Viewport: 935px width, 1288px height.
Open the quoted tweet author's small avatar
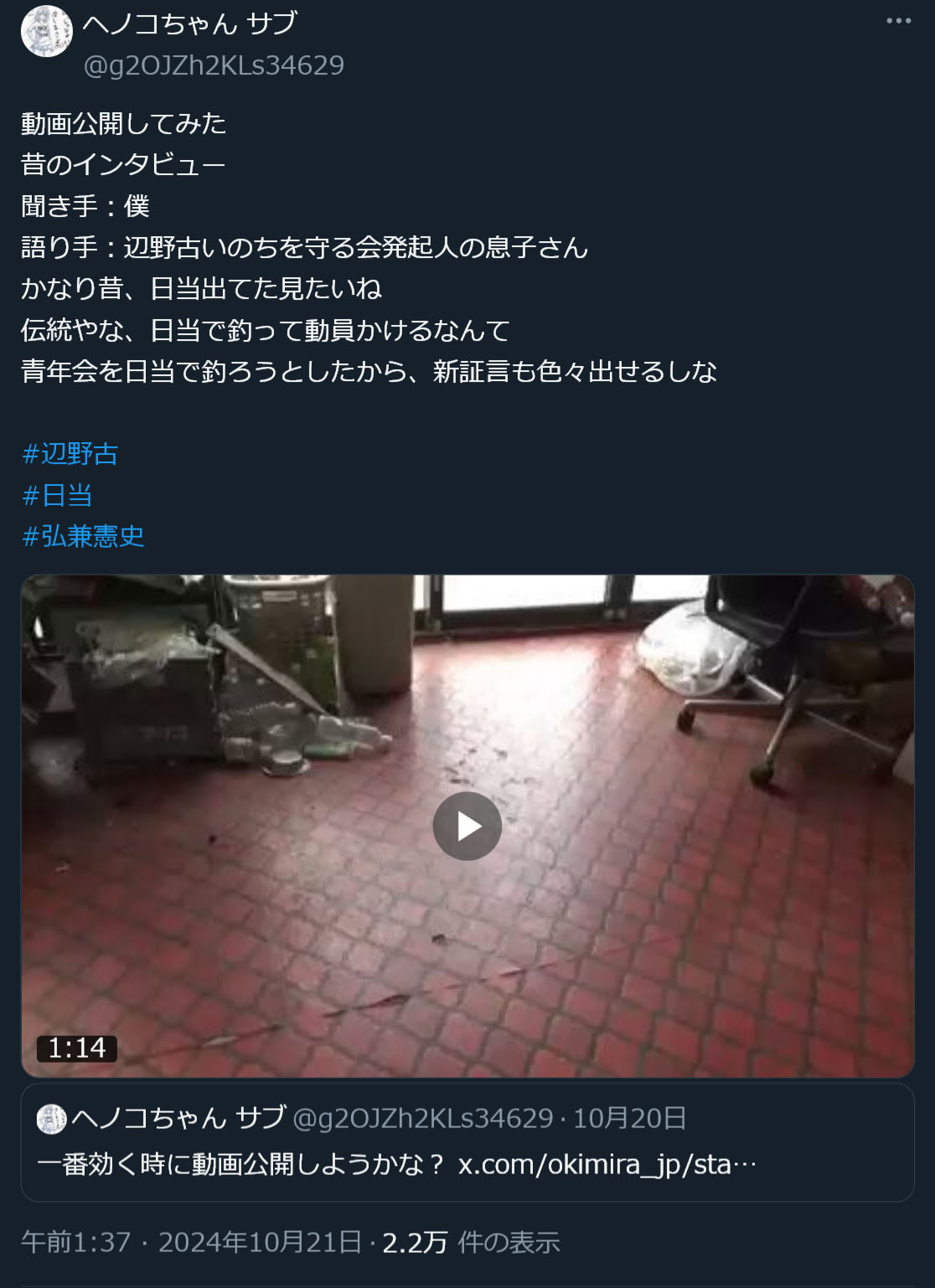[x=51, y=1119]
